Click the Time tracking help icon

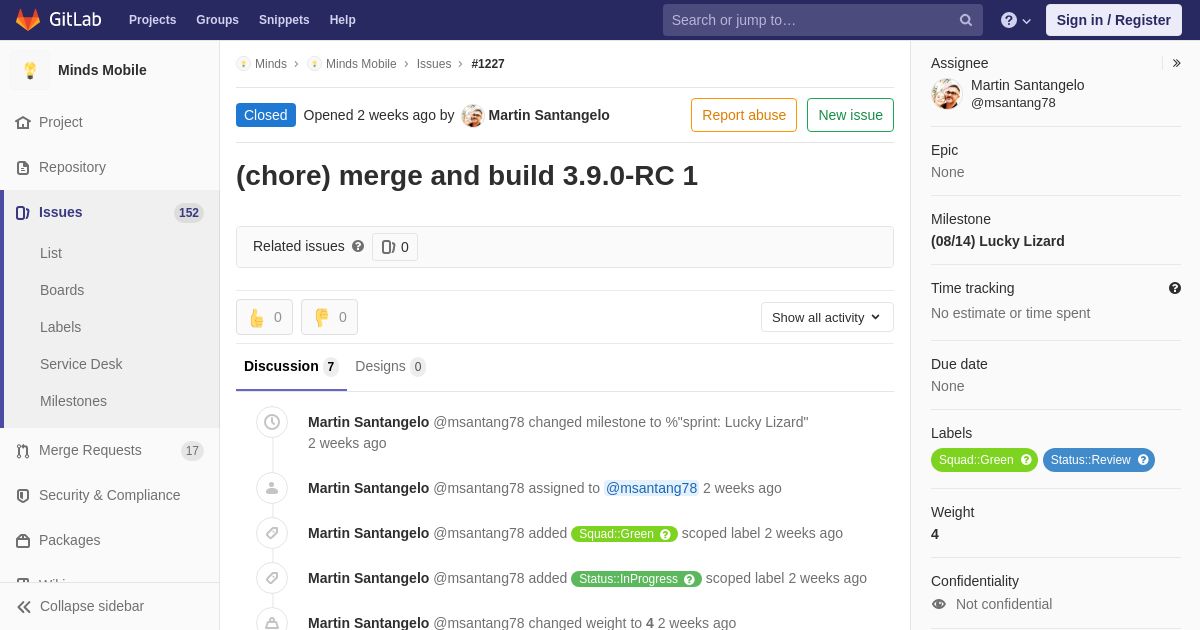click(1175, 288)
